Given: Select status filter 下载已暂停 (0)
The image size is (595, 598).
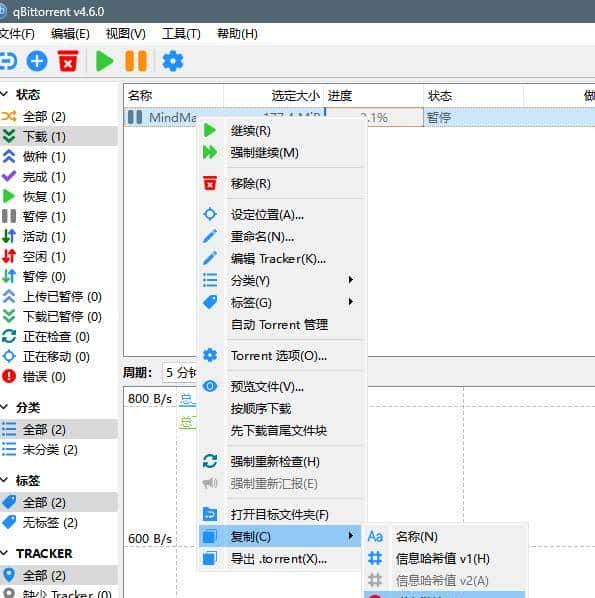Looking at the screenshot, I should (59, 316).
